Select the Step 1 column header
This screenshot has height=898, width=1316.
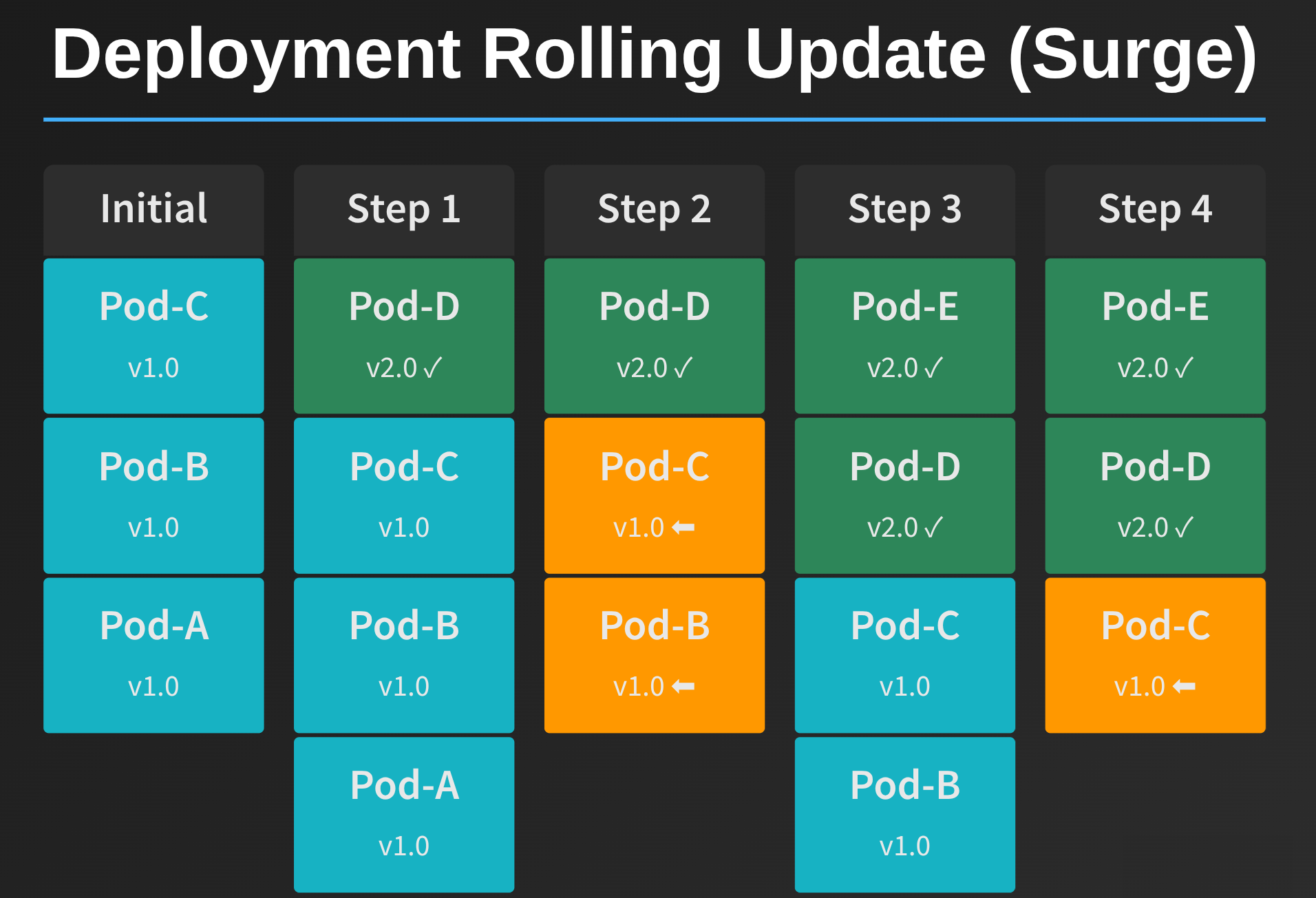point(404,209)
